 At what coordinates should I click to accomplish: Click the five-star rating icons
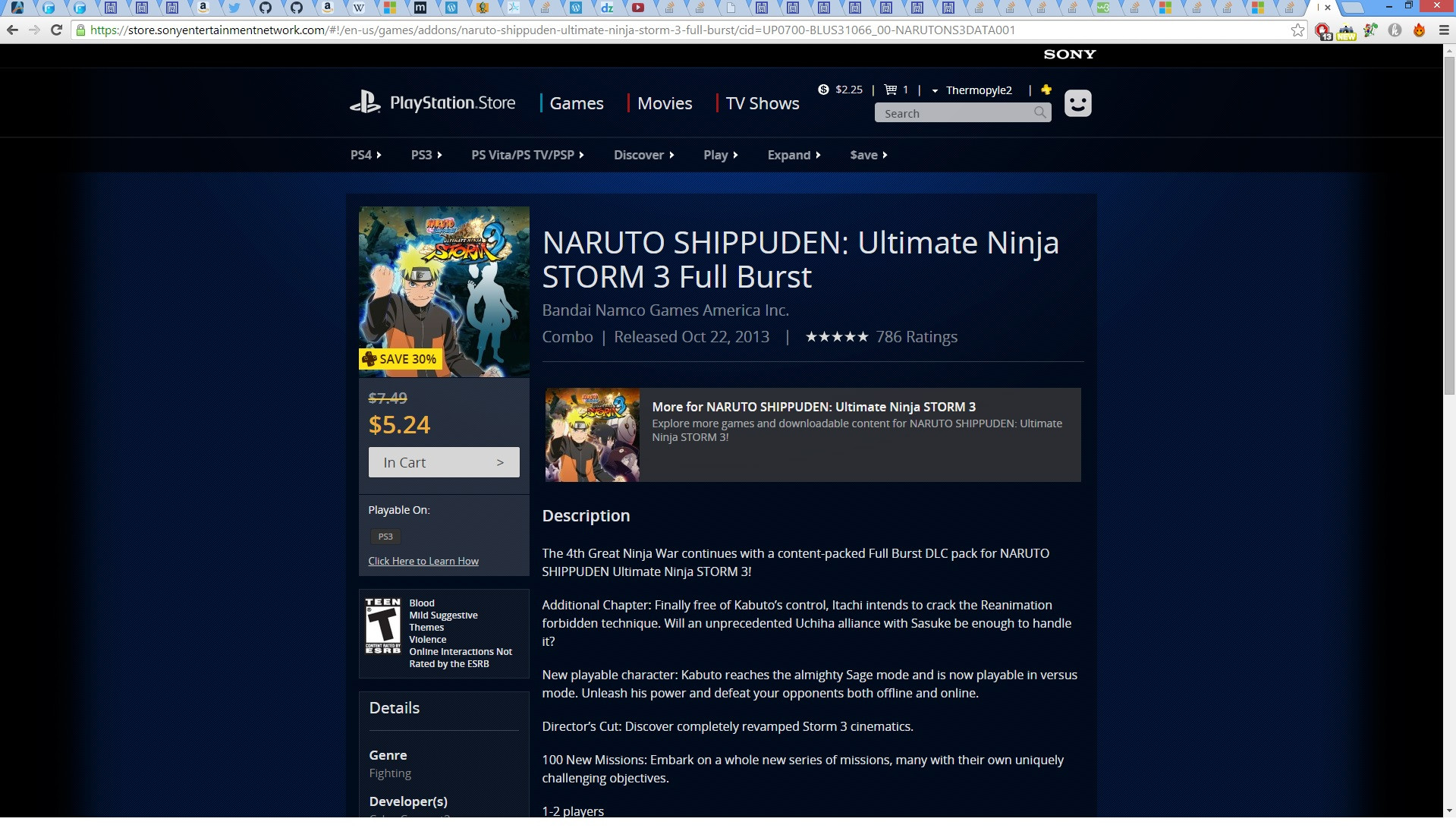point(836,337)
